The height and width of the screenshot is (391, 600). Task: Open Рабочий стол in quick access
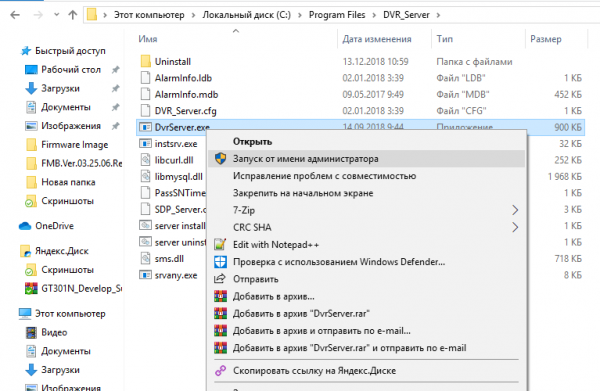(71, 70)
